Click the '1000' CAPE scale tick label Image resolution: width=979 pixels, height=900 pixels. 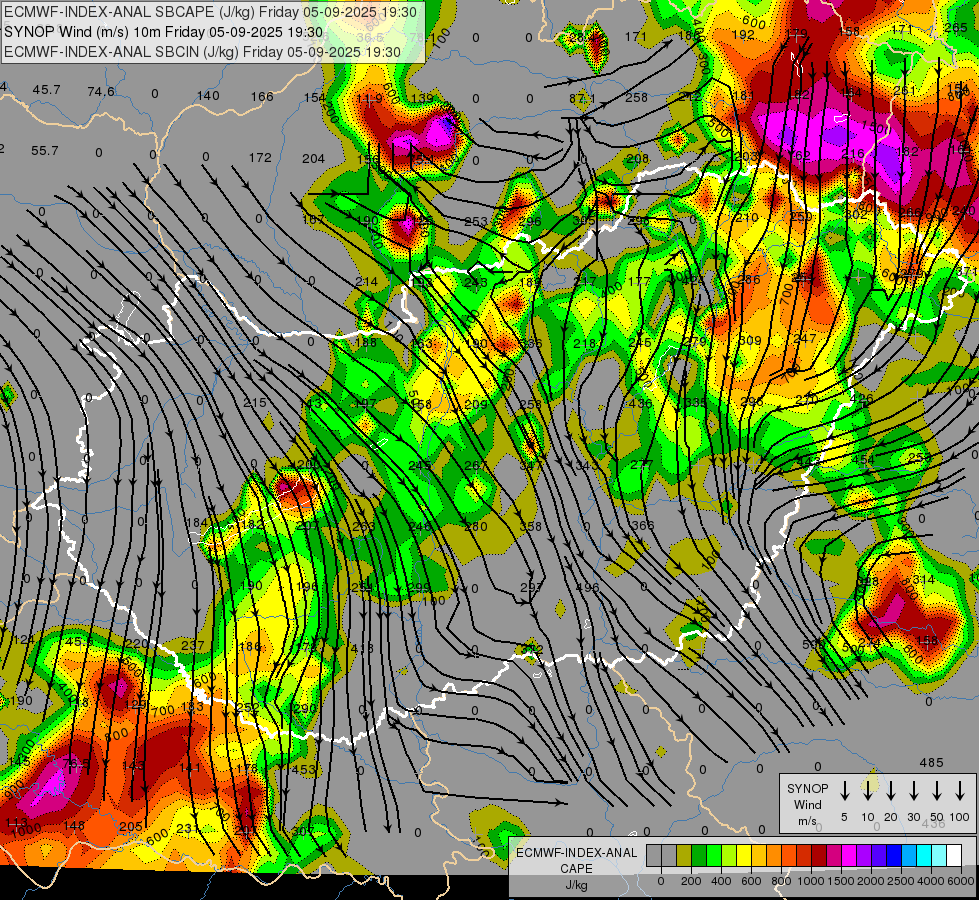click(810, 881)
